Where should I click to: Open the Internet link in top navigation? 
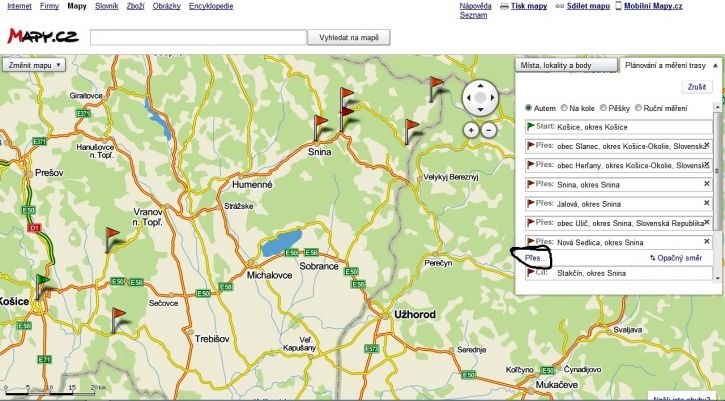click(x=19, y=6)
